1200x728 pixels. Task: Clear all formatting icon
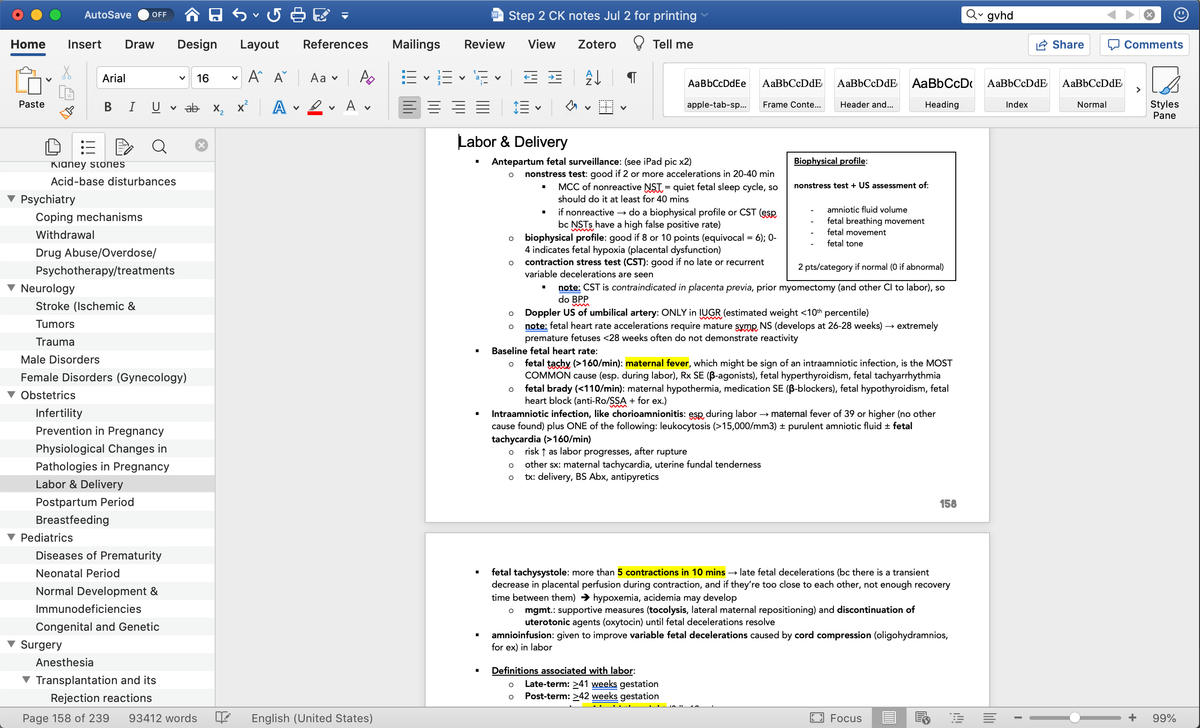pyautogui.click(x=366, y=78)
